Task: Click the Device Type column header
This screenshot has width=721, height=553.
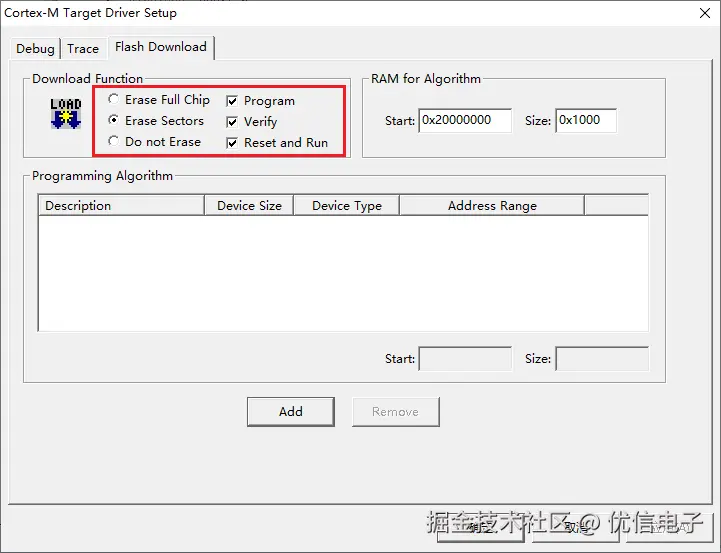Action: click(x=347, y=205)
